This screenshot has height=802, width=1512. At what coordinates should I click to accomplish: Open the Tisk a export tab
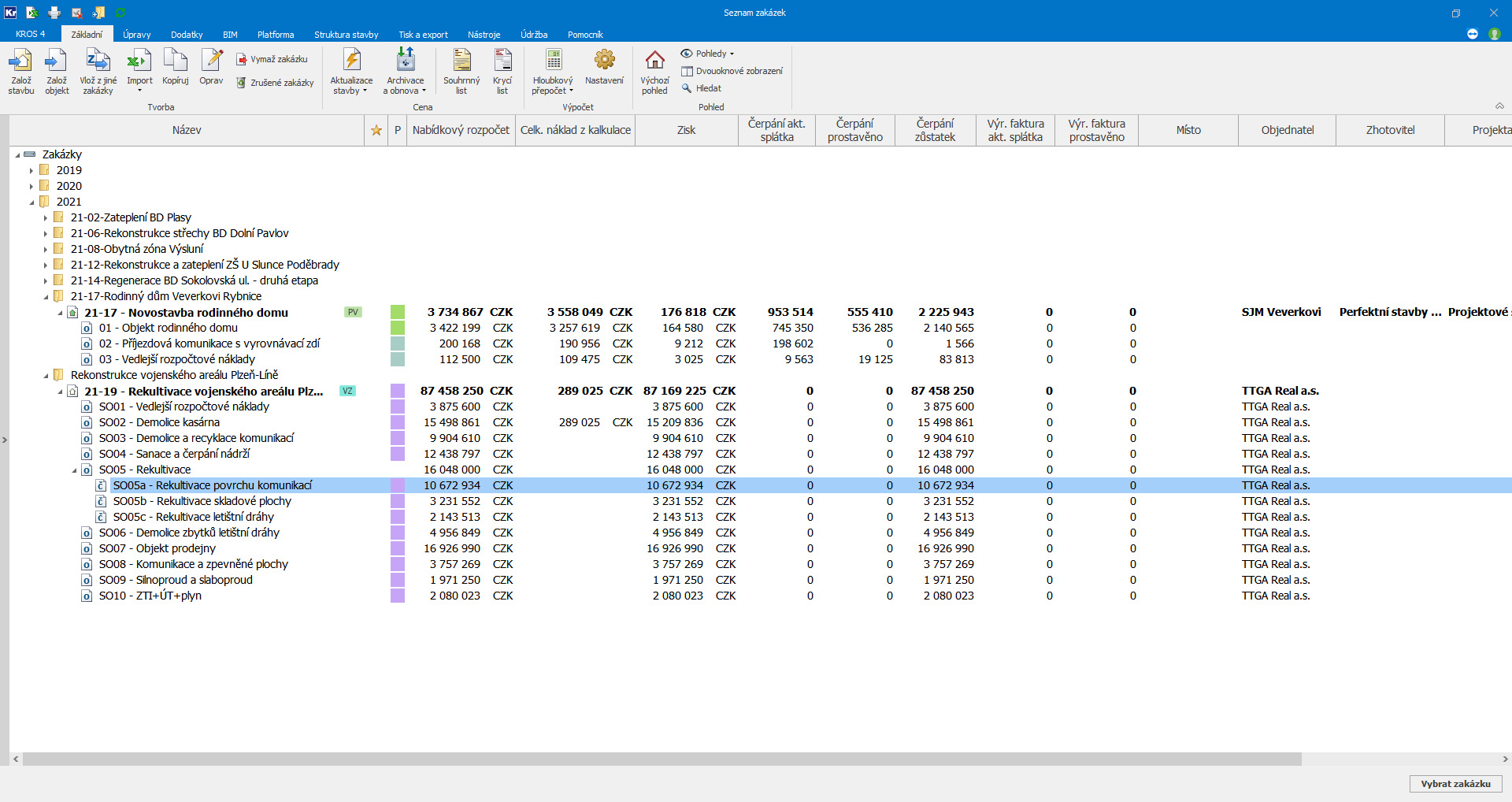coord(423,35)
